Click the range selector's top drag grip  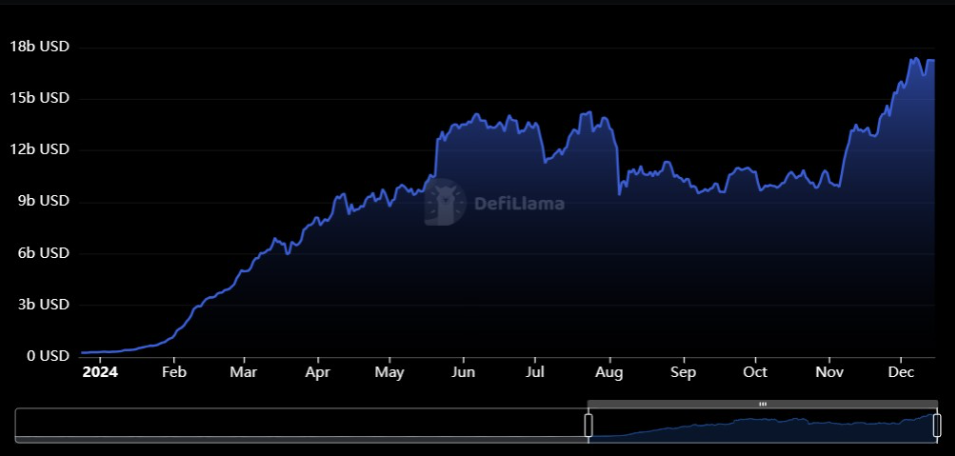coord(762,404)
